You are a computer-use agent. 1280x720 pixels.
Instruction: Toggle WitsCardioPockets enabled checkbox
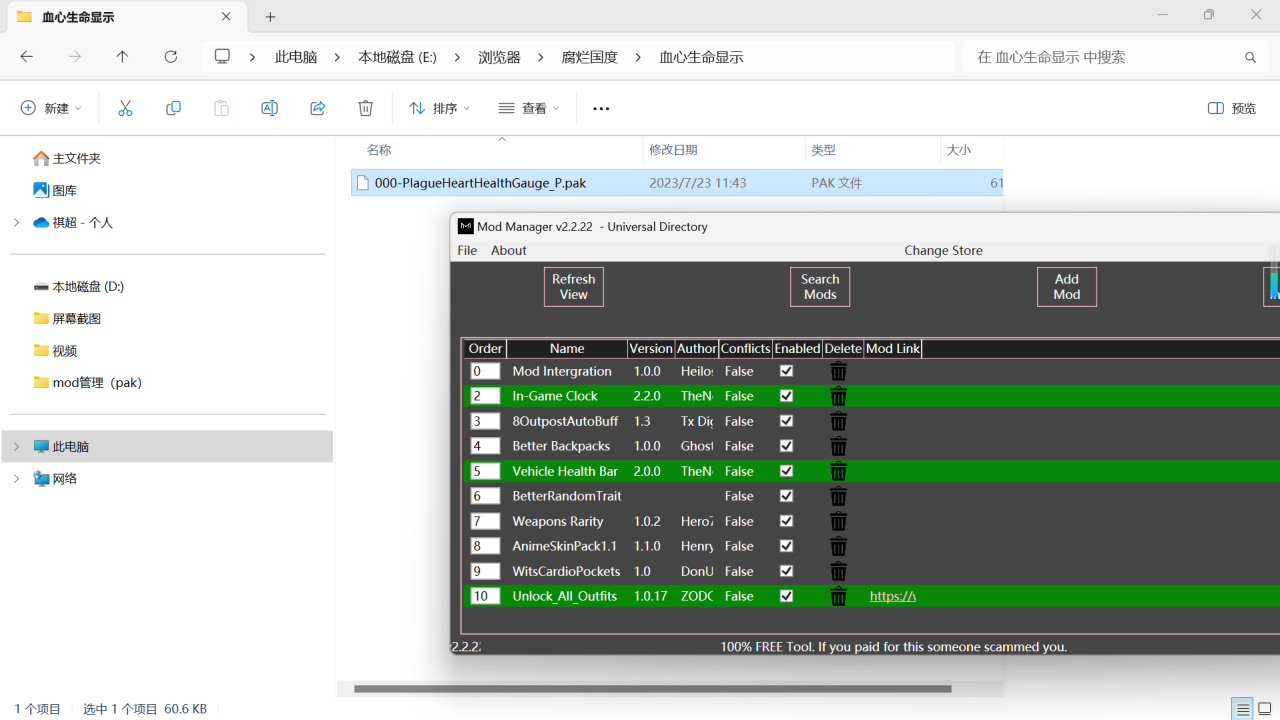coord(786,571)
